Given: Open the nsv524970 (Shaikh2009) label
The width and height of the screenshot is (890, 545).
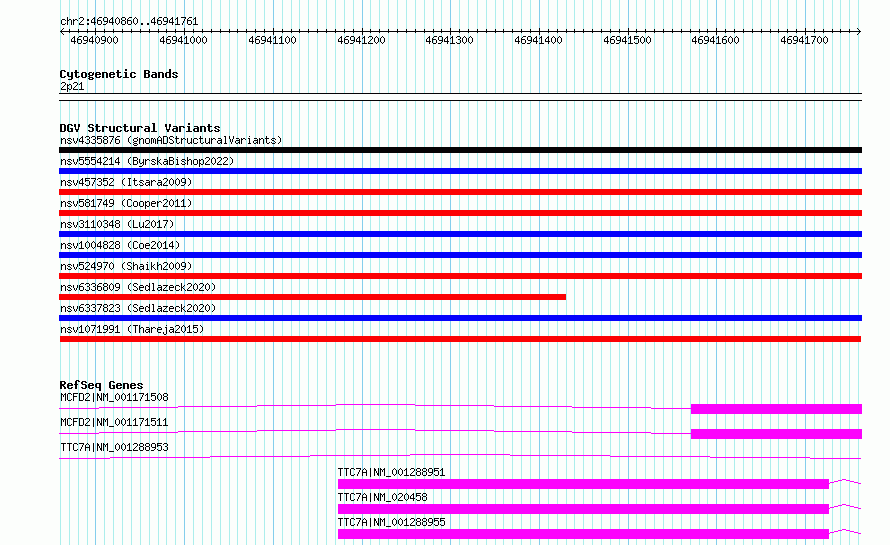Looking at the screenshot, I should pos(126,266).
